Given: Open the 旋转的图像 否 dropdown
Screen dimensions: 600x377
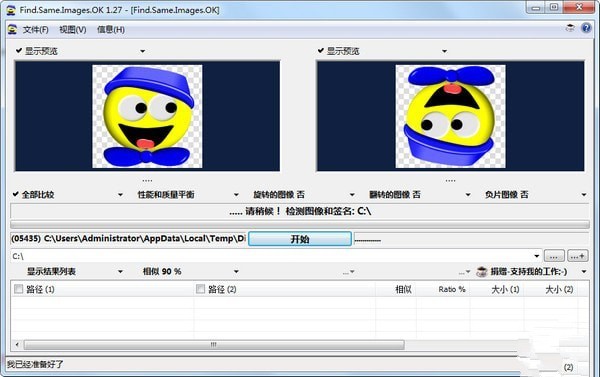Looking at the screenshot, I should coord(352,195).
